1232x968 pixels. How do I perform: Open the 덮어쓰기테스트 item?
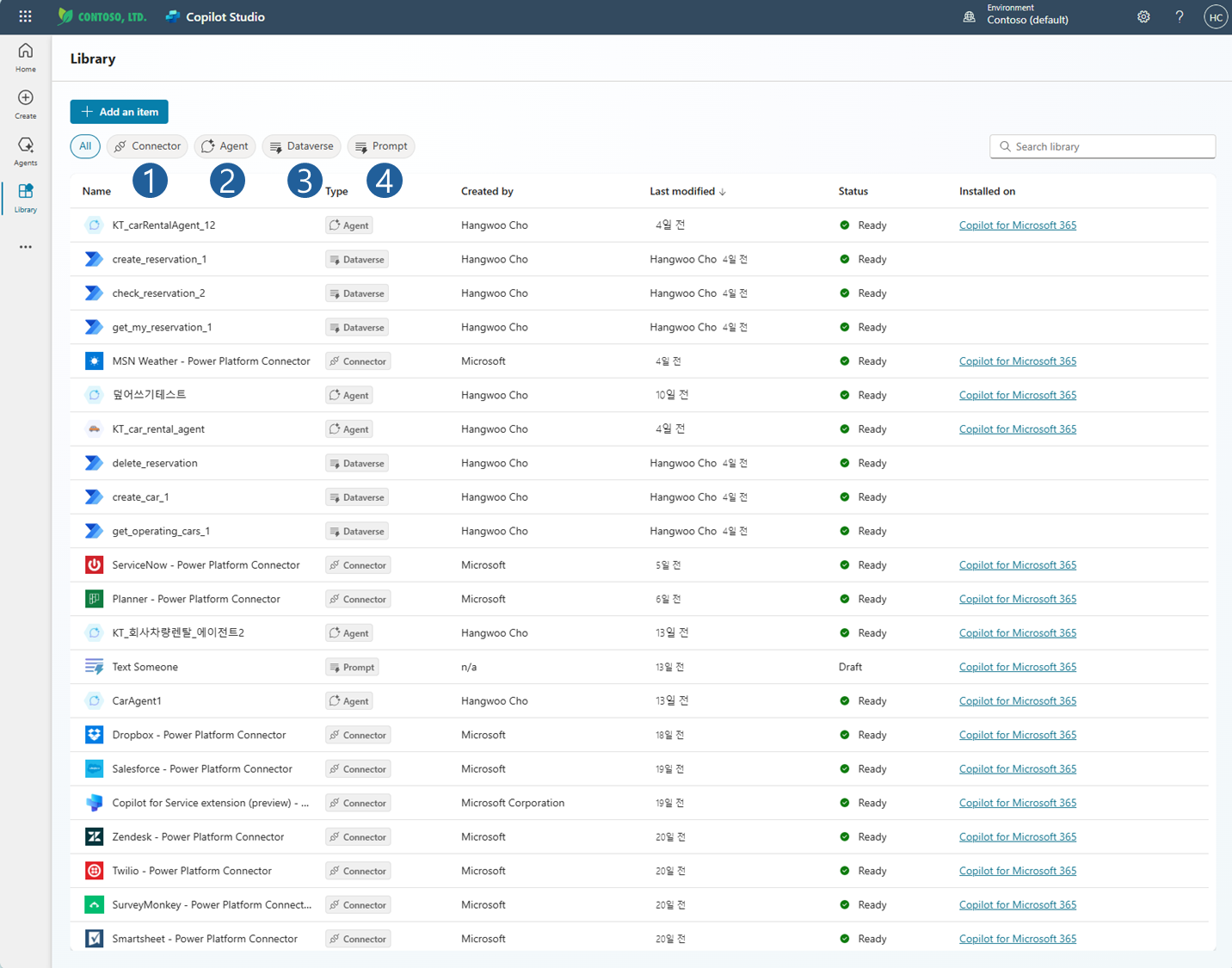pyautogui.click(x=149, y=395)
